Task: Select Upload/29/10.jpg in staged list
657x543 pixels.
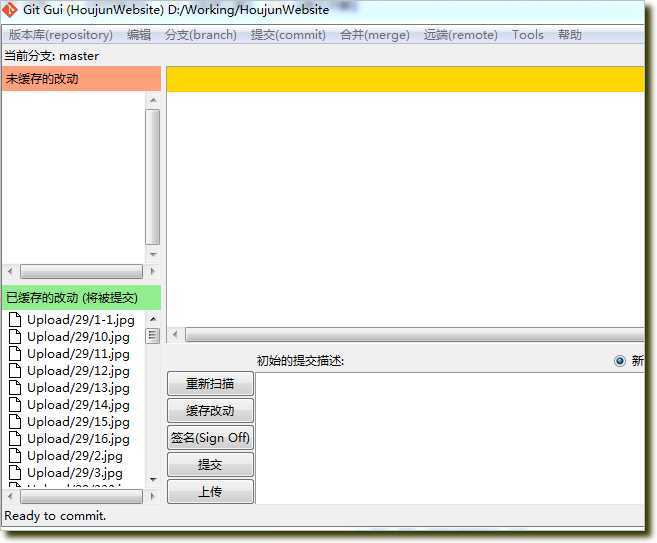Action: [78, 337]
